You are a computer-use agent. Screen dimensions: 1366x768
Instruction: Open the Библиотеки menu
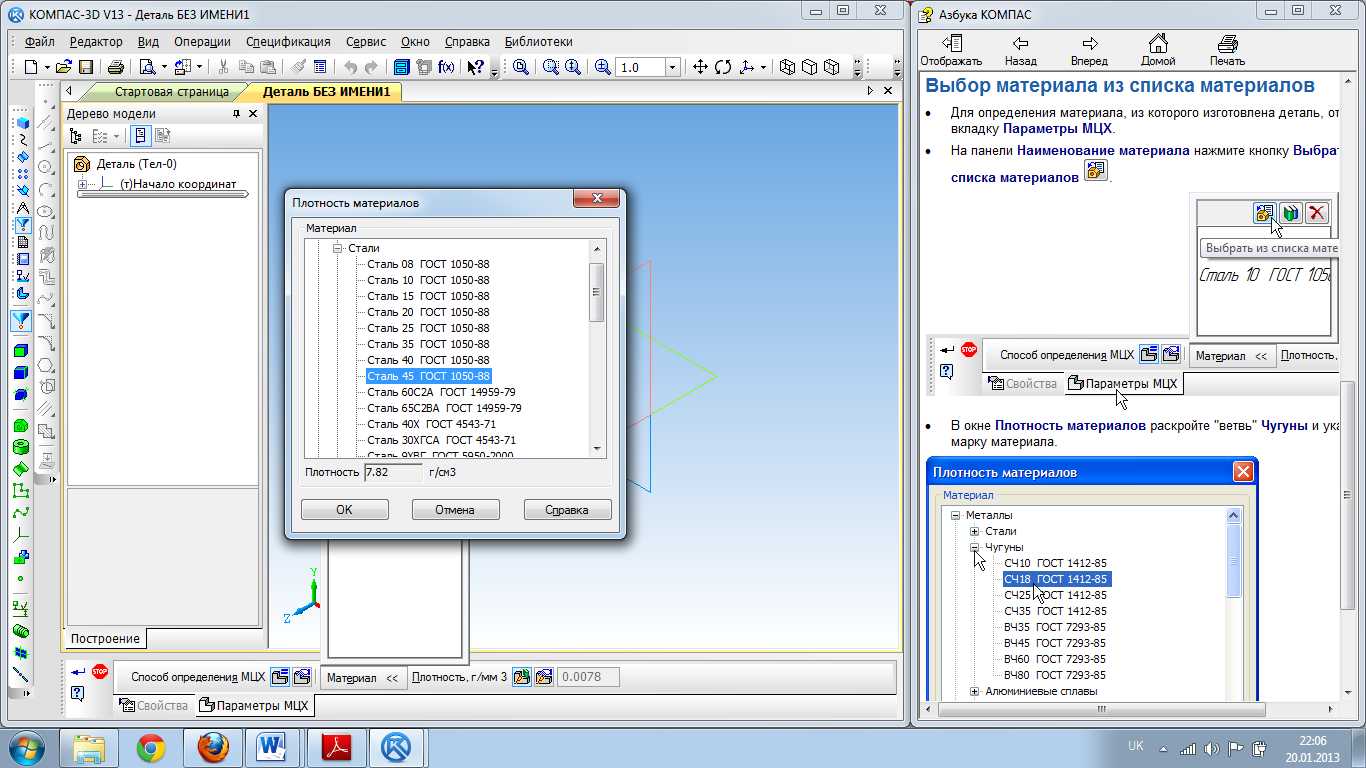[x=539, y=42]
